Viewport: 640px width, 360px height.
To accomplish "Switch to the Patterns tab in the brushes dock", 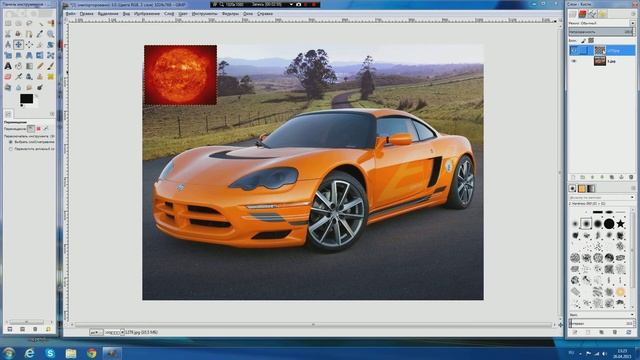I will click(582, 188).
